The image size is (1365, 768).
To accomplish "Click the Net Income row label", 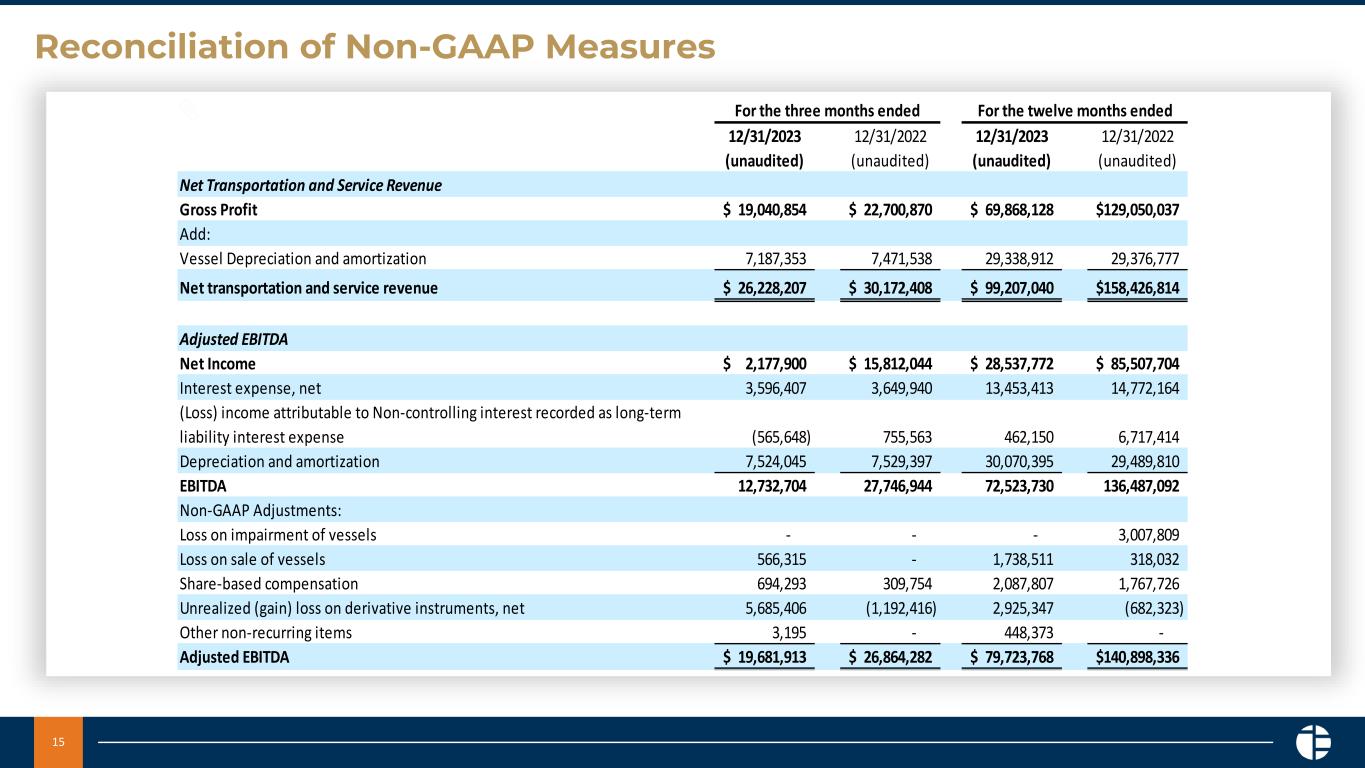I will pyautogui.click(x=217, y=363).
